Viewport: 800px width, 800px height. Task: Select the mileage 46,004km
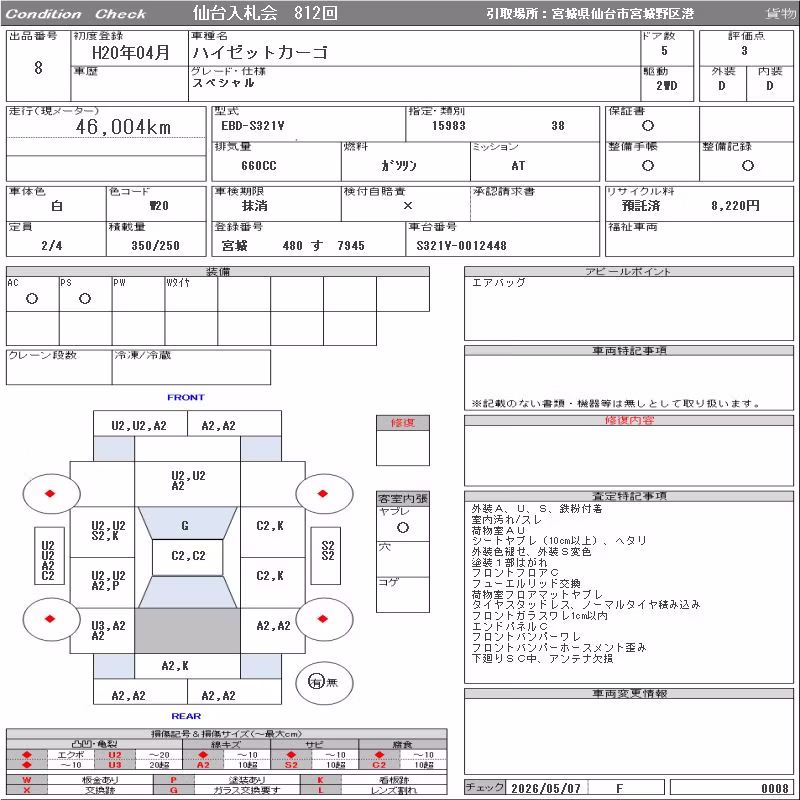coord(123,127)
